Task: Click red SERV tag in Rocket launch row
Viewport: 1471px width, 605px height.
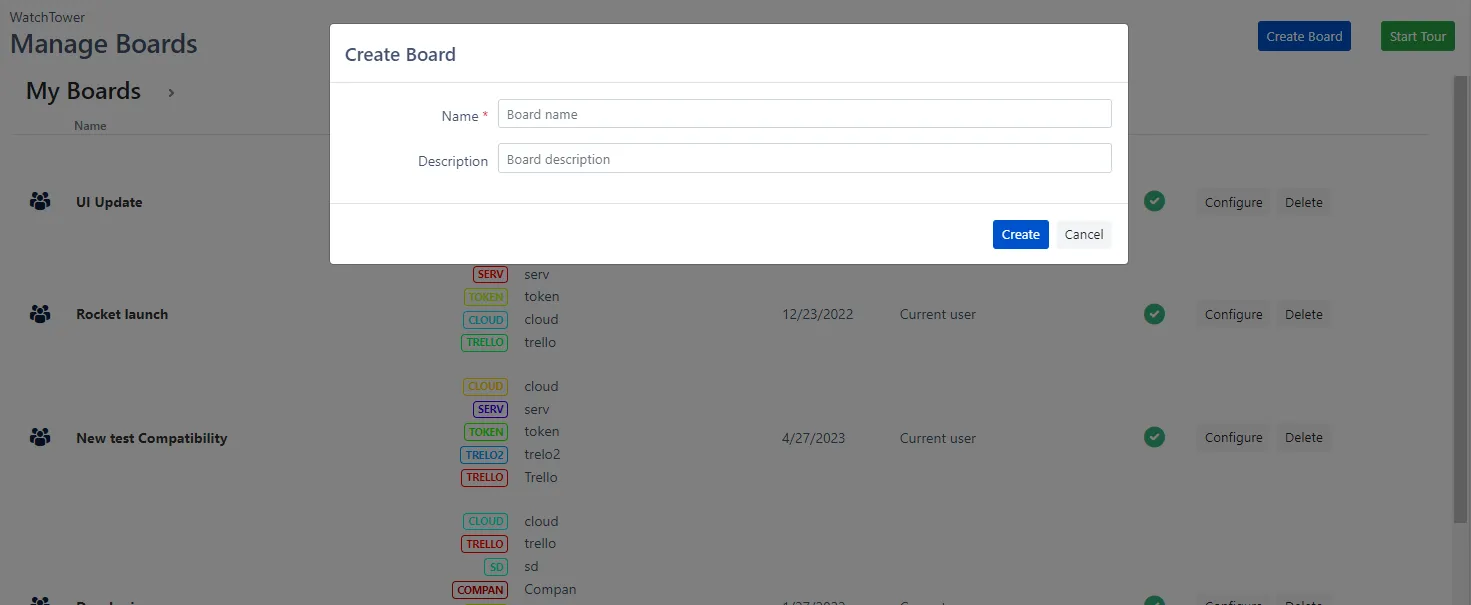Action: click(490, 274)
